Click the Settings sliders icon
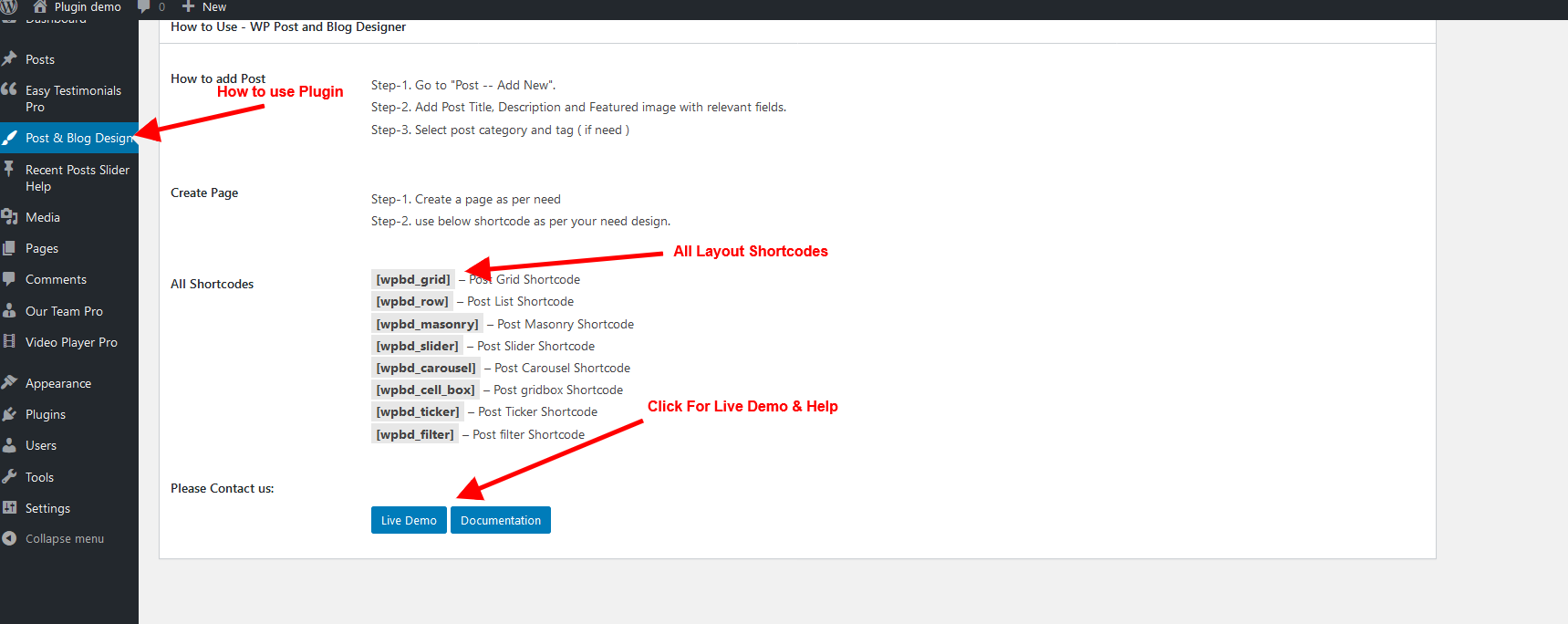Screen dimensions: 1568x624 (x=9, y=507)
